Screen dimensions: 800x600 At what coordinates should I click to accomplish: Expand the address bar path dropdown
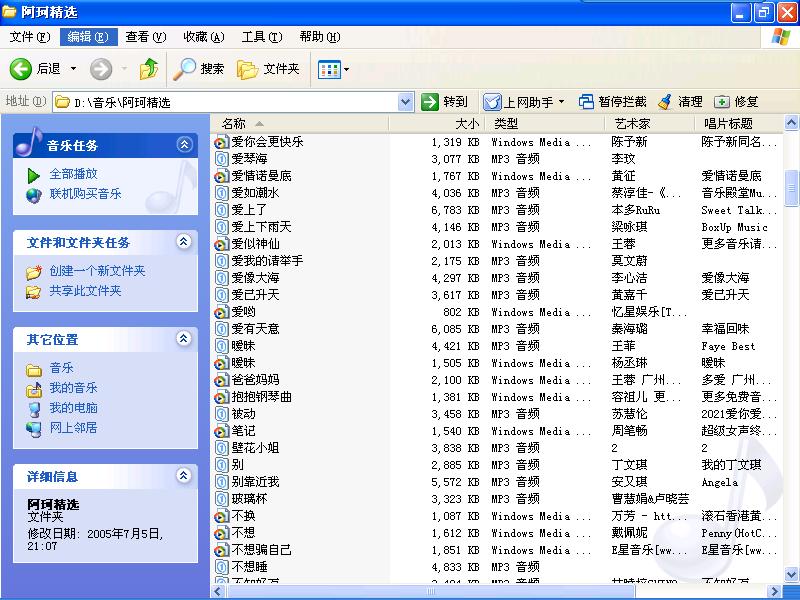coord(405,102)
